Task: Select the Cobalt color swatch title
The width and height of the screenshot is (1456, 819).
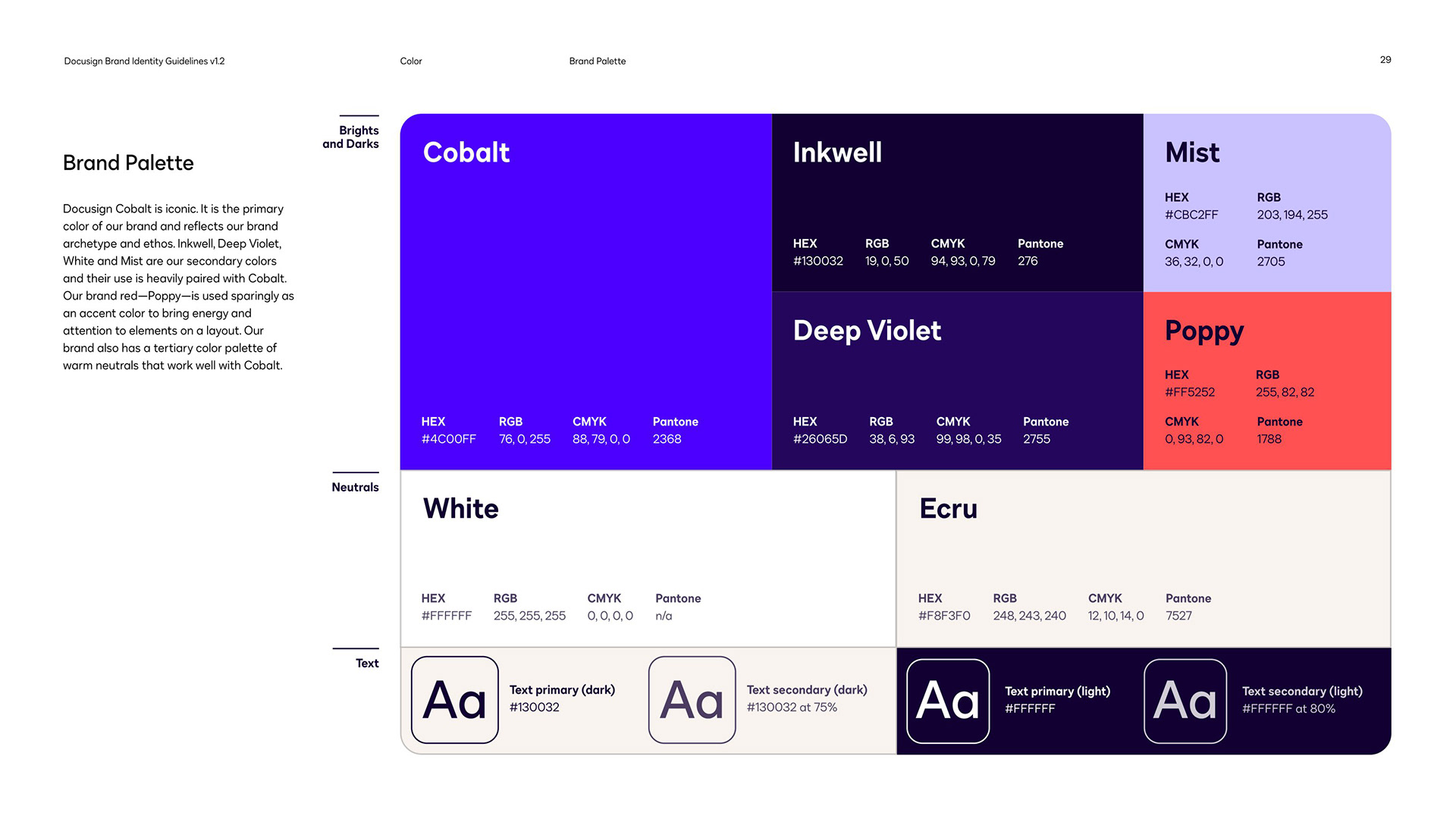Action: pyautogui.click(x=466, y=152)
